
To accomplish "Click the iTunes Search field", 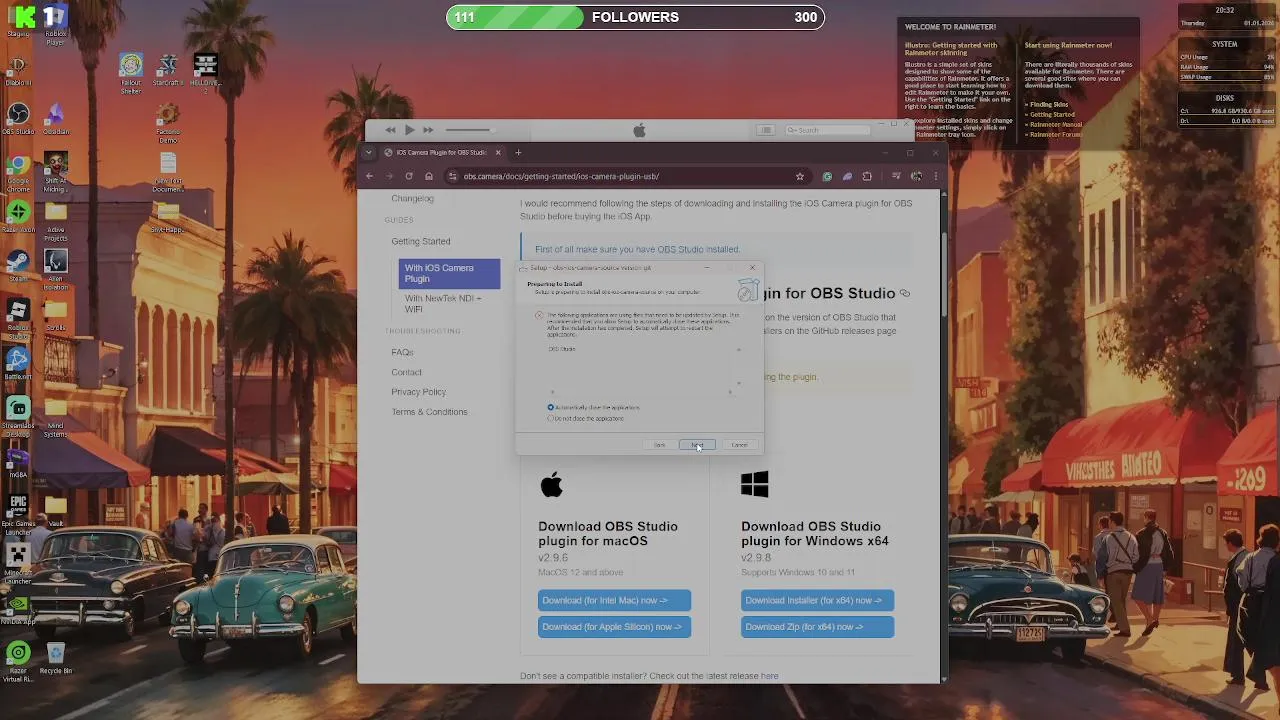I will (826, 130).
